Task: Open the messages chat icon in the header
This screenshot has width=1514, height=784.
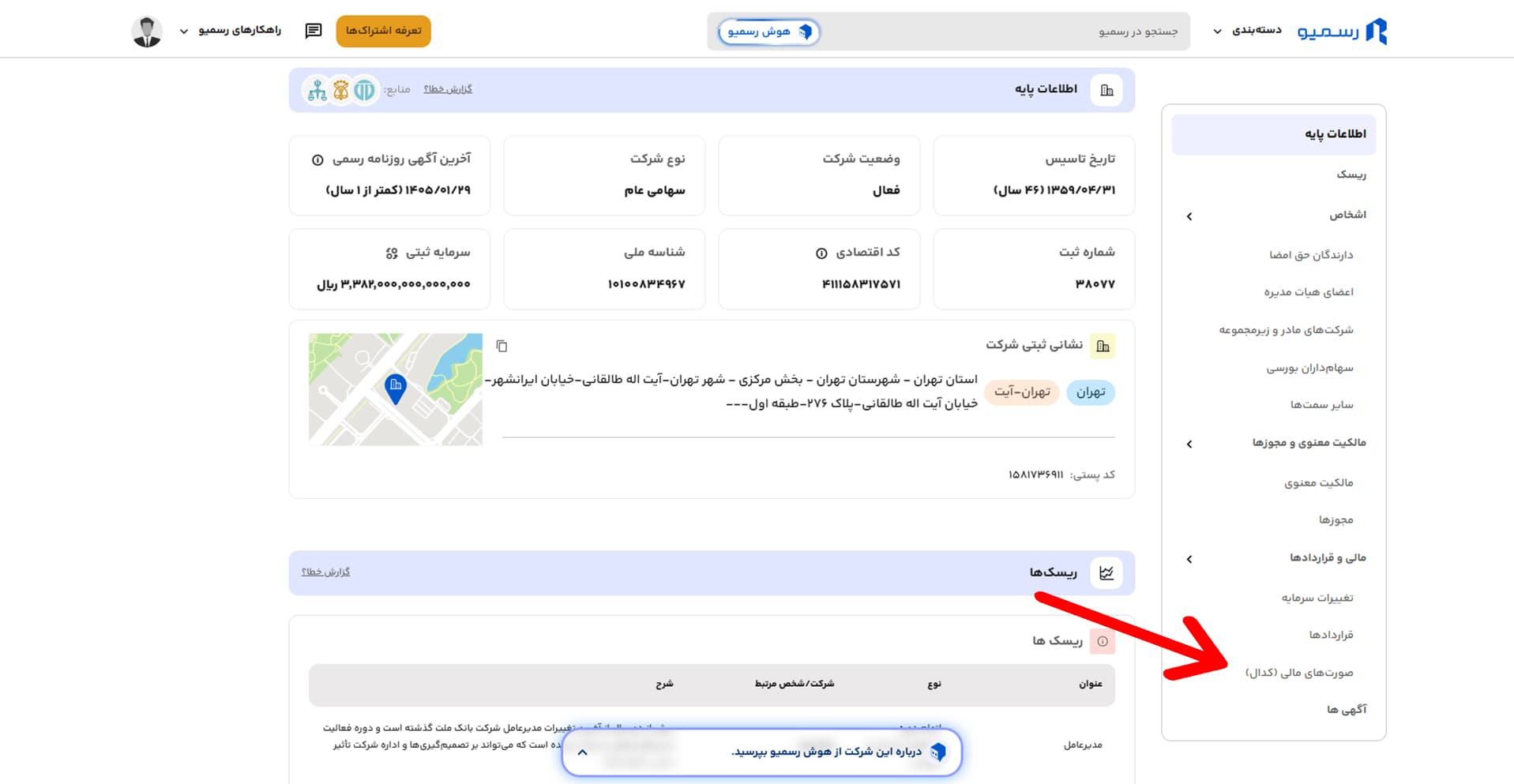Action: [314, 31]
